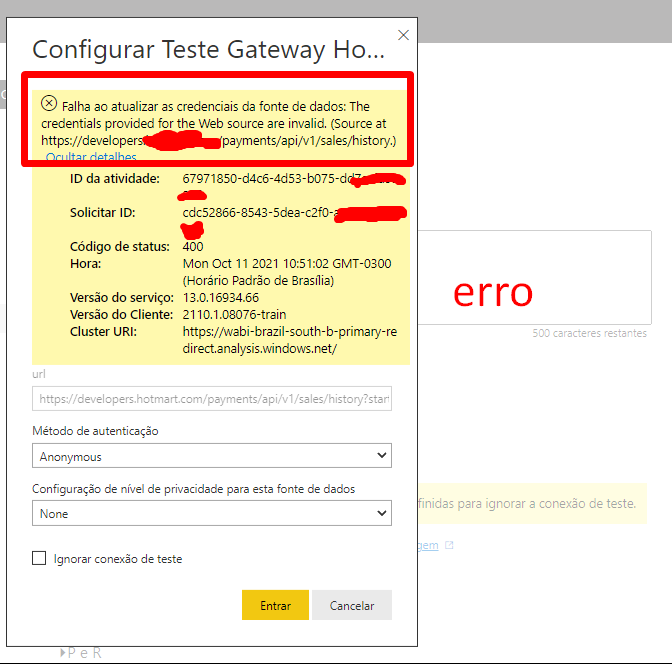This screenshot has height=664, width=672.
Task: Click the external link icon behind dialog
Action: (449, 545)
